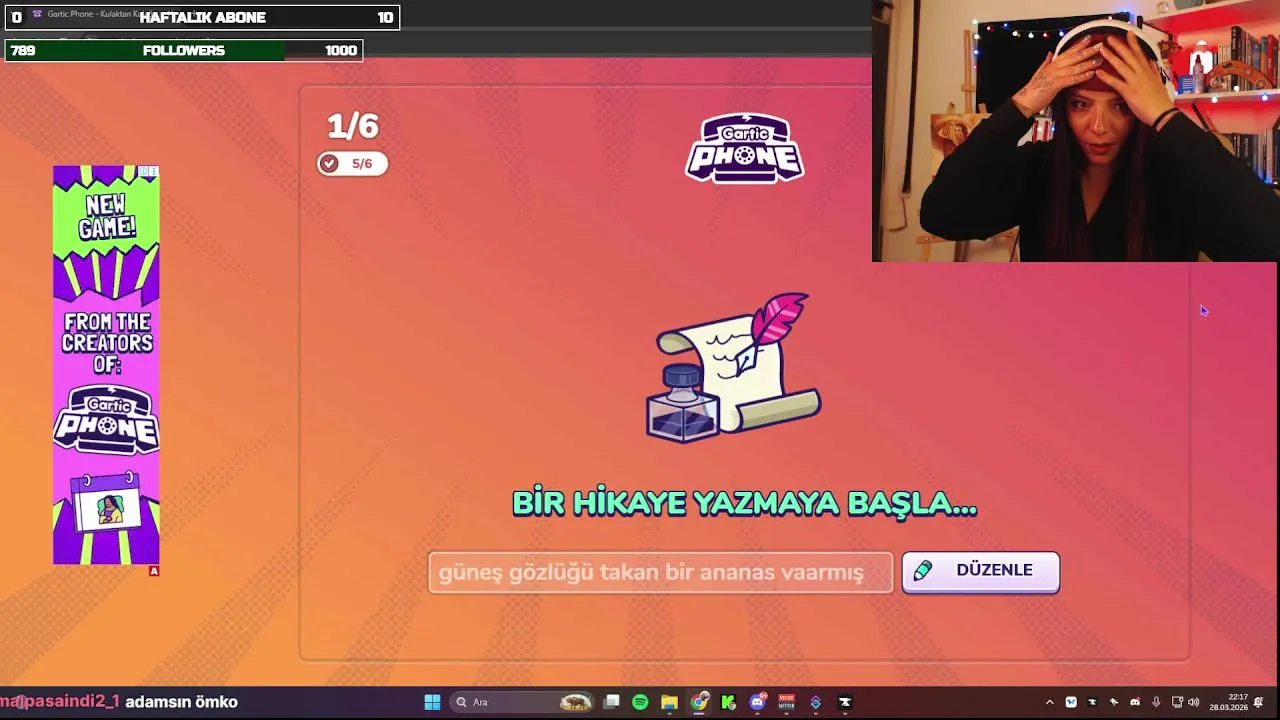This screenshot has height=720, width=1280.
Task: Open Google Chrome from taskbar
Action: [699, 702]
